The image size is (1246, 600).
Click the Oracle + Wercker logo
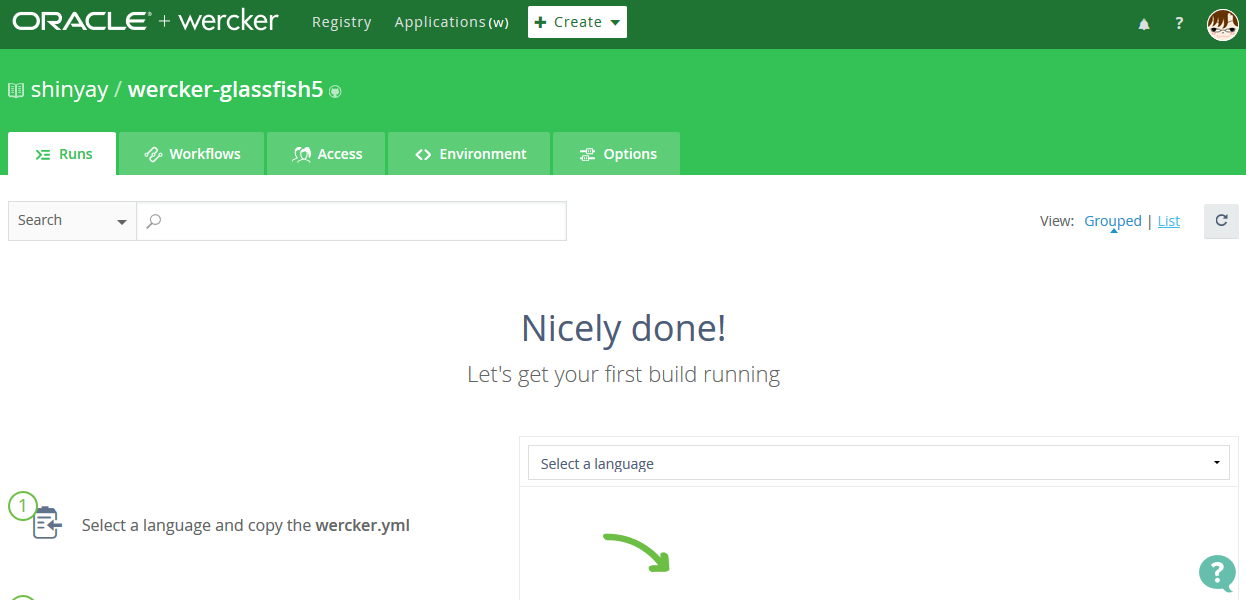tap(146, 21)
